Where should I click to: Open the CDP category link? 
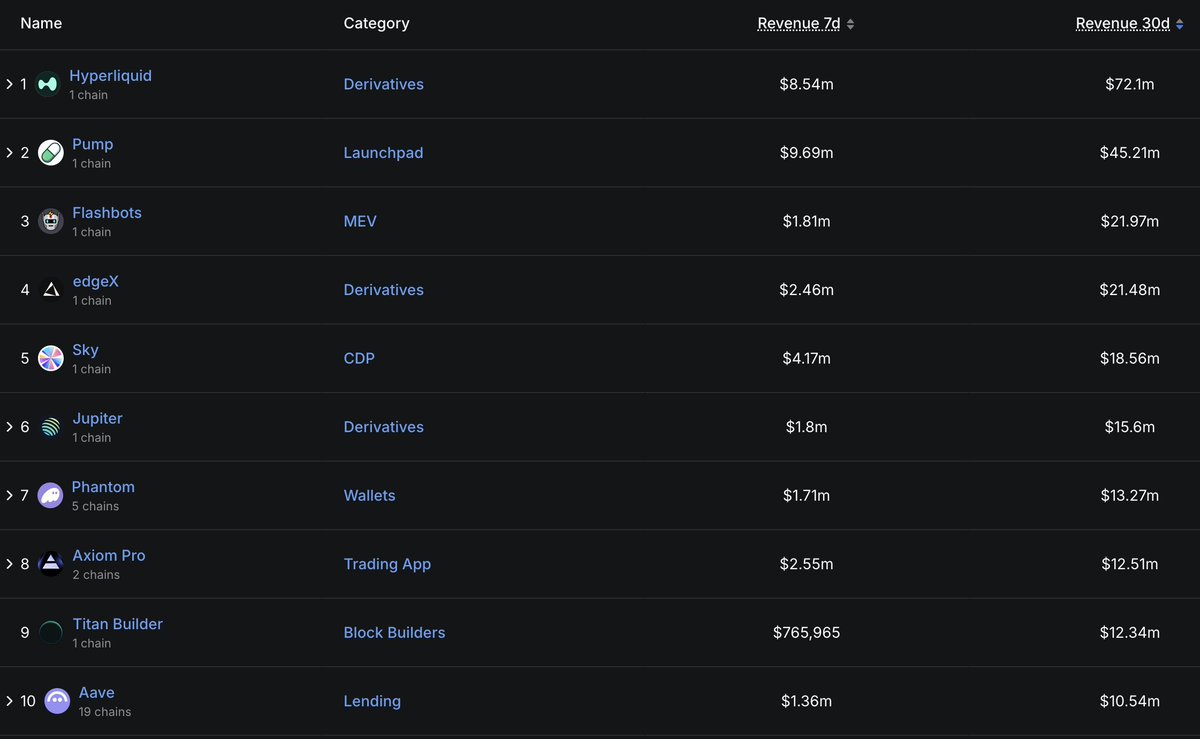(359, 358)
